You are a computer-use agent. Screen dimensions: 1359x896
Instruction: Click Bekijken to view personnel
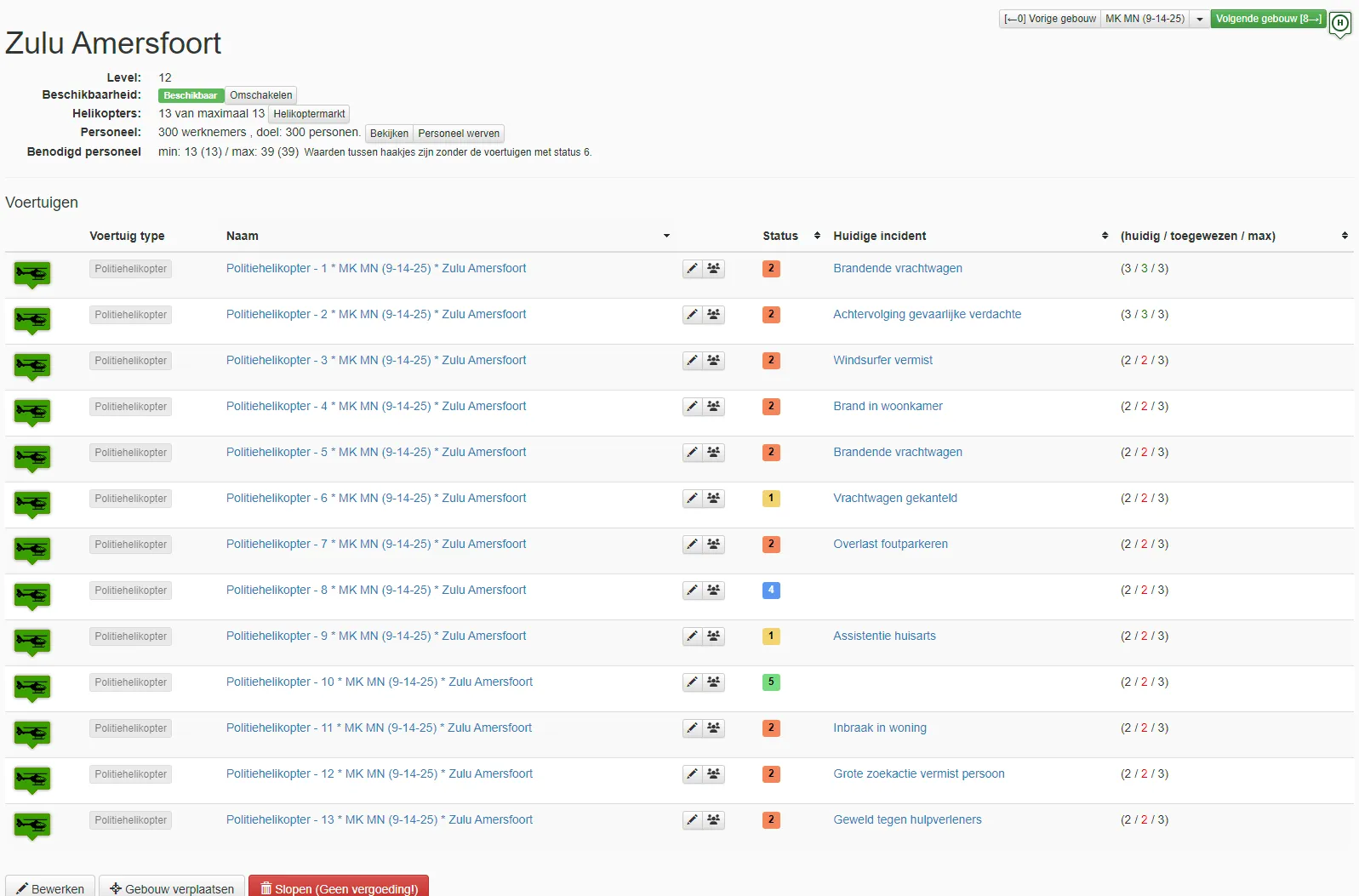(389, 134)
